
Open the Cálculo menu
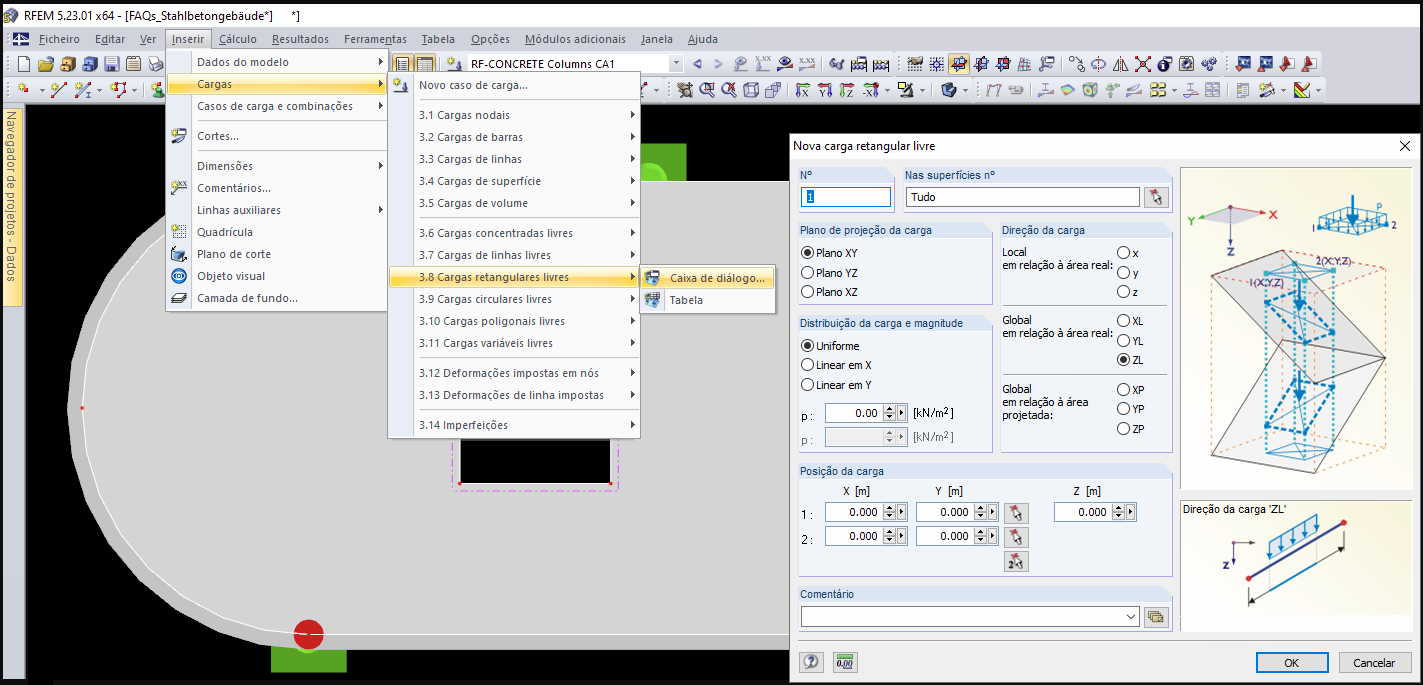237,39
